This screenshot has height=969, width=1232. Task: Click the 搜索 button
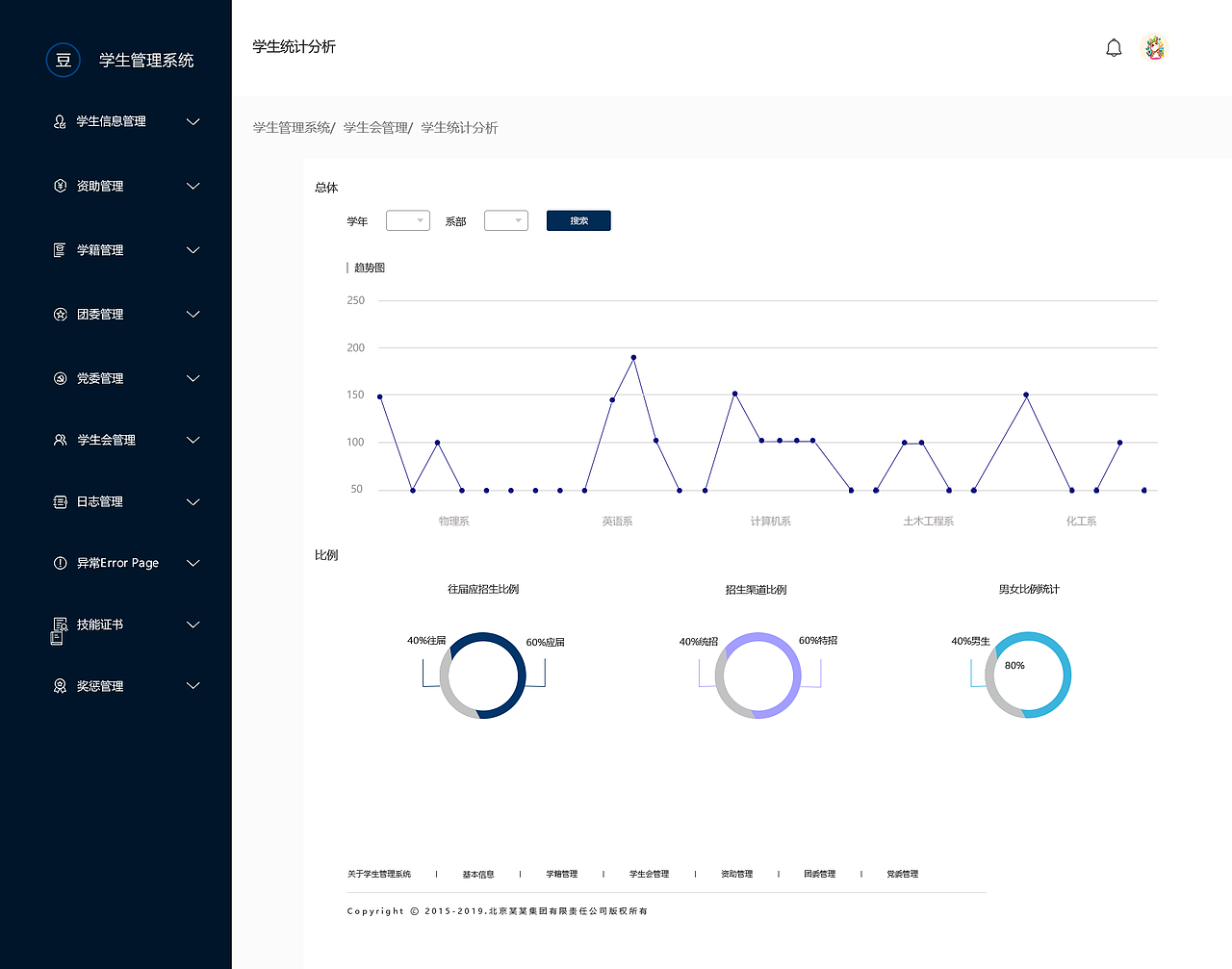[x=578, y=220]
